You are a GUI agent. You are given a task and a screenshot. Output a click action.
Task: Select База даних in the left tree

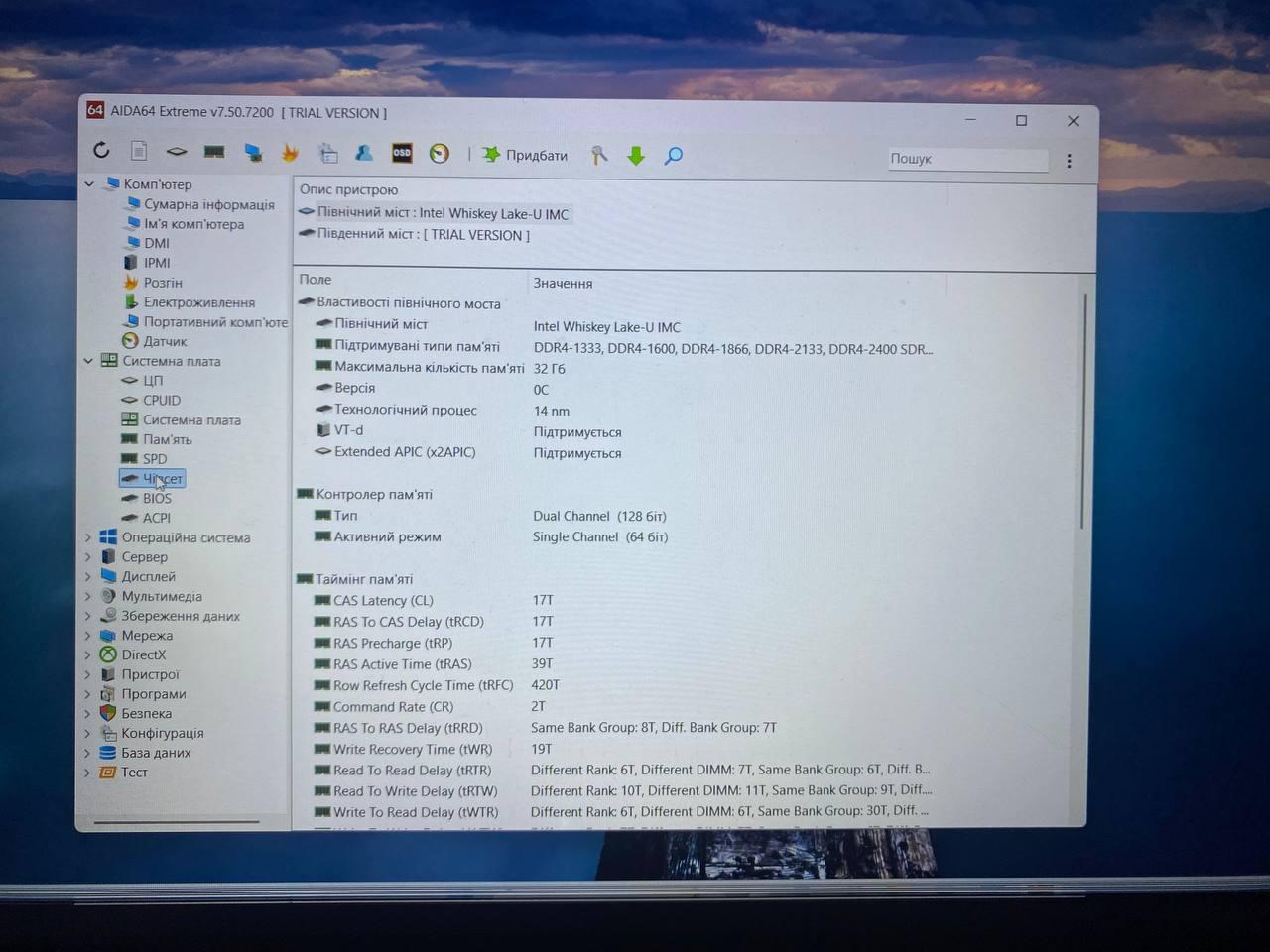point(156,753)
